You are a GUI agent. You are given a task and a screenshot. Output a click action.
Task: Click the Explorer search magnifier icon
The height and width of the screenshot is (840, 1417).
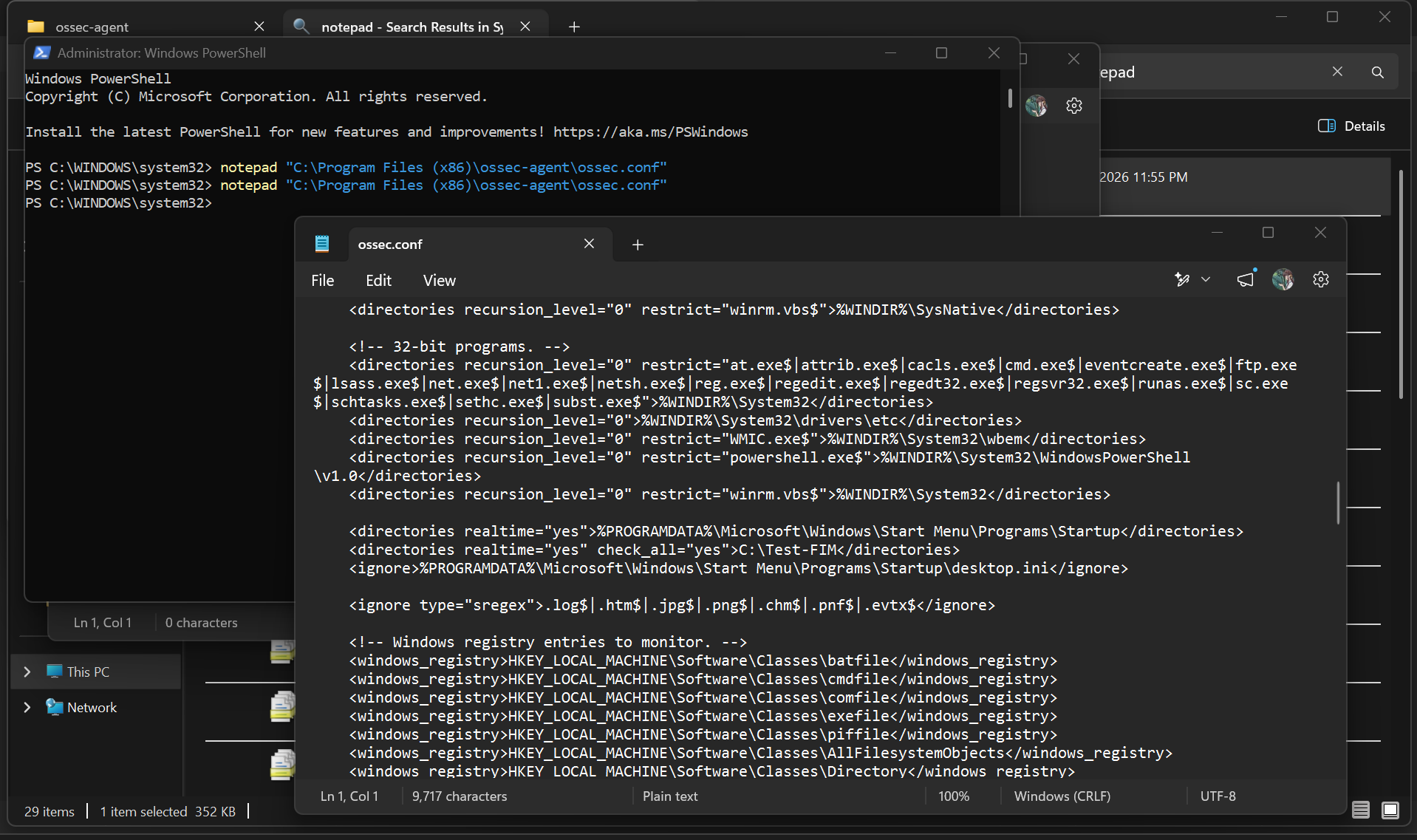click(1378, 72)
